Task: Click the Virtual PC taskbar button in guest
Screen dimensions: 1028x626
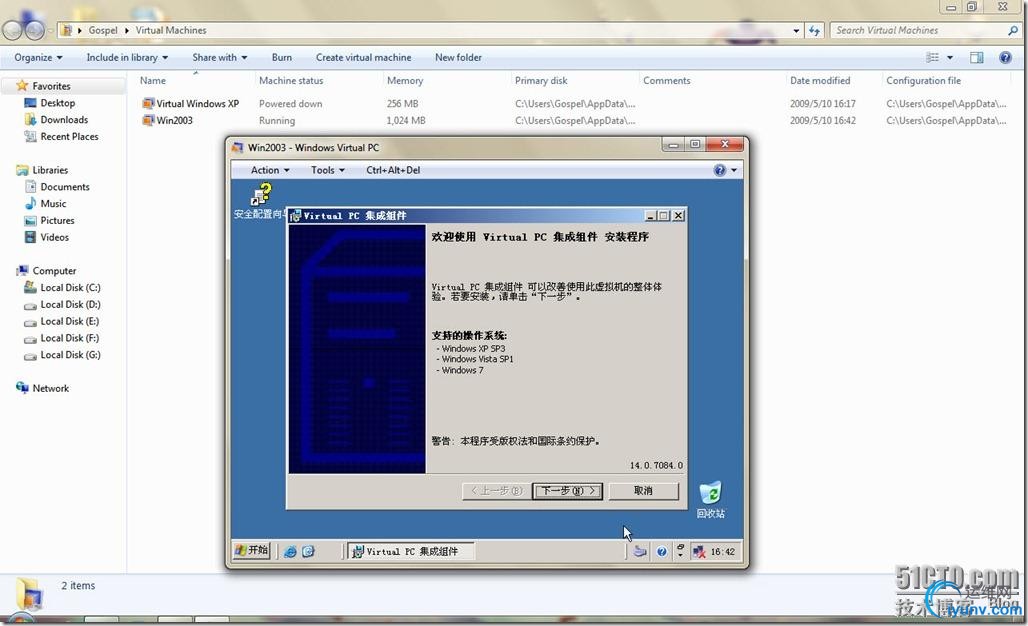Action: [x=411, y=551]
